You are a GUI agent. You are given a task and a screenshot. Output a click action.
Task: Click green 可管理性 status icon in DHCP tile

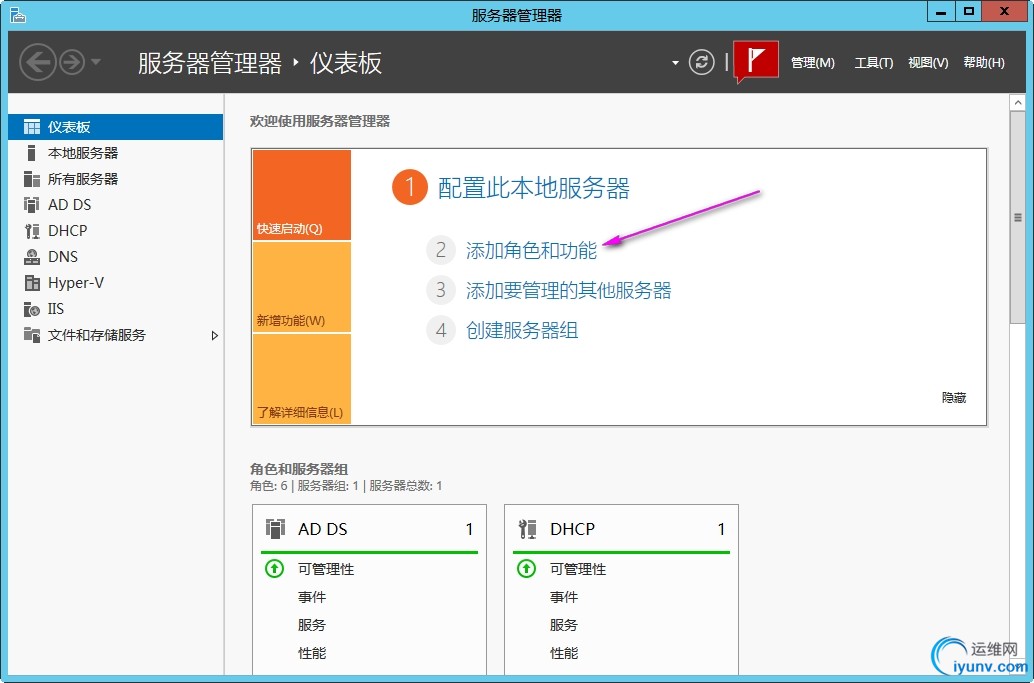tap(526, 568)
